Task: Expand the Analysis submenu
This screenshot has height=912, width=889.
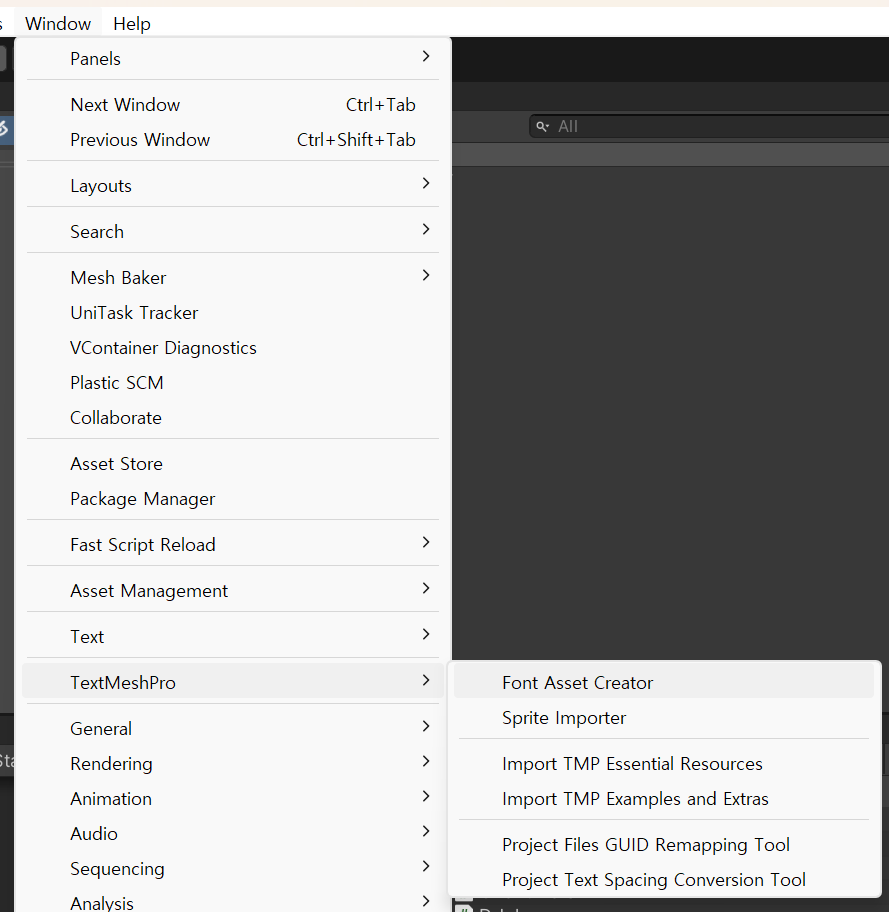Action: click(233, 900)
